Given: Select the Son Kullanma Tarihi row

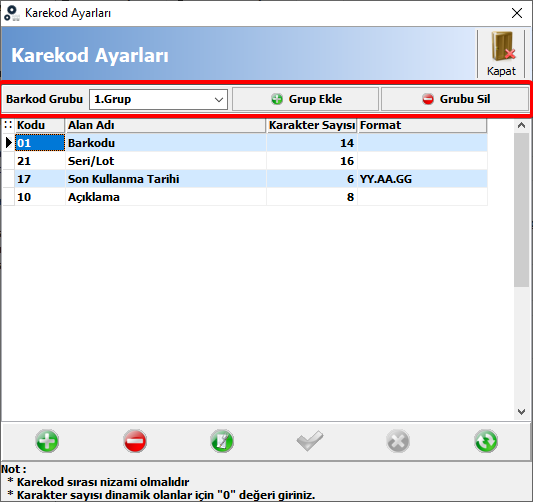Looking at the screenshot, I should pyautogui.click(x=245, y=179).
